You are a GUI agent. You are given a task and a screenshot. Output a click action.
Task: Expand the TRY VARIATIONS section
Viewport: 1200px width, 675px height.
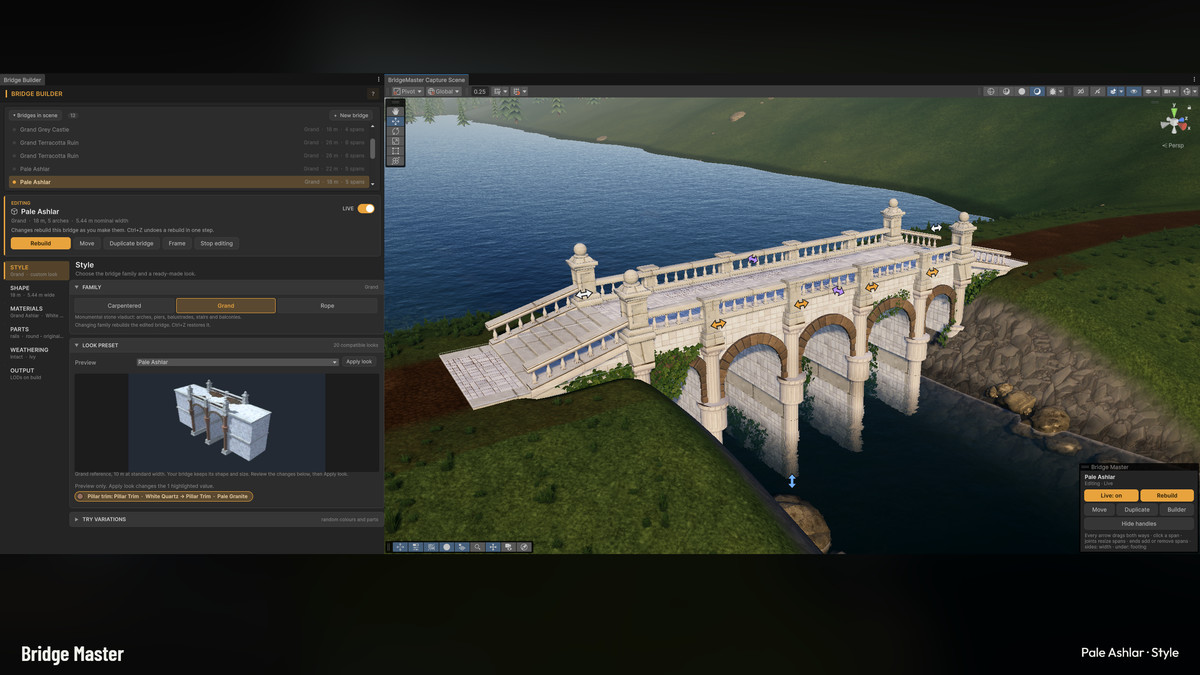[226, 519]
